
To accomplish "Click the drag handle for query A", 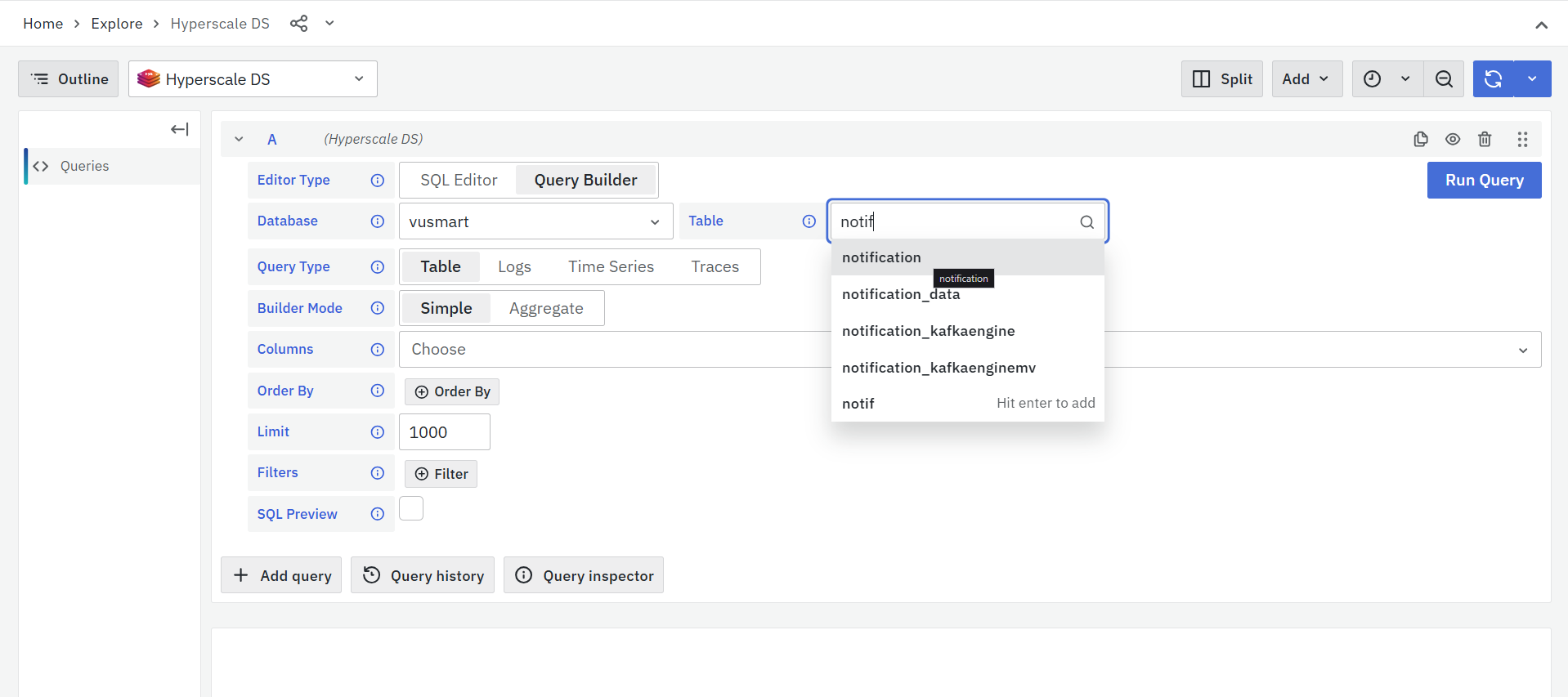I will [1522, 139].
